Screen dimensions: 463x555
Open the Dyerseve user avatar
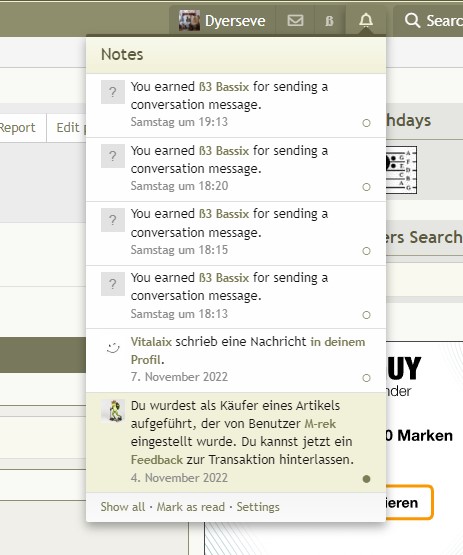(189, 21)
